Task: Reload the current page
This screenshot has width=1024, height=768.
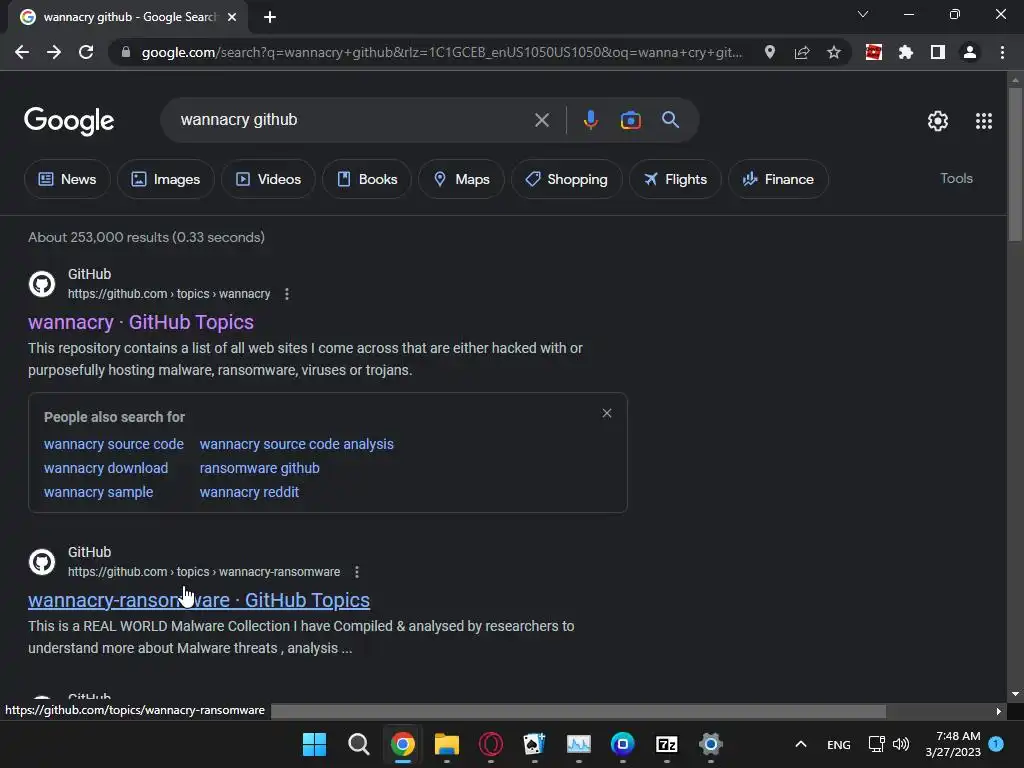Action: (x=86, y=52)
